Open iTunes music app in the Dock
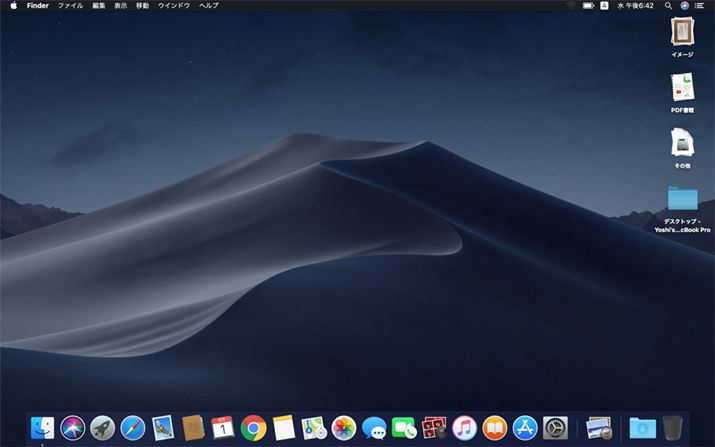Viewport: 715px width, 447px height. pos(464,428)
